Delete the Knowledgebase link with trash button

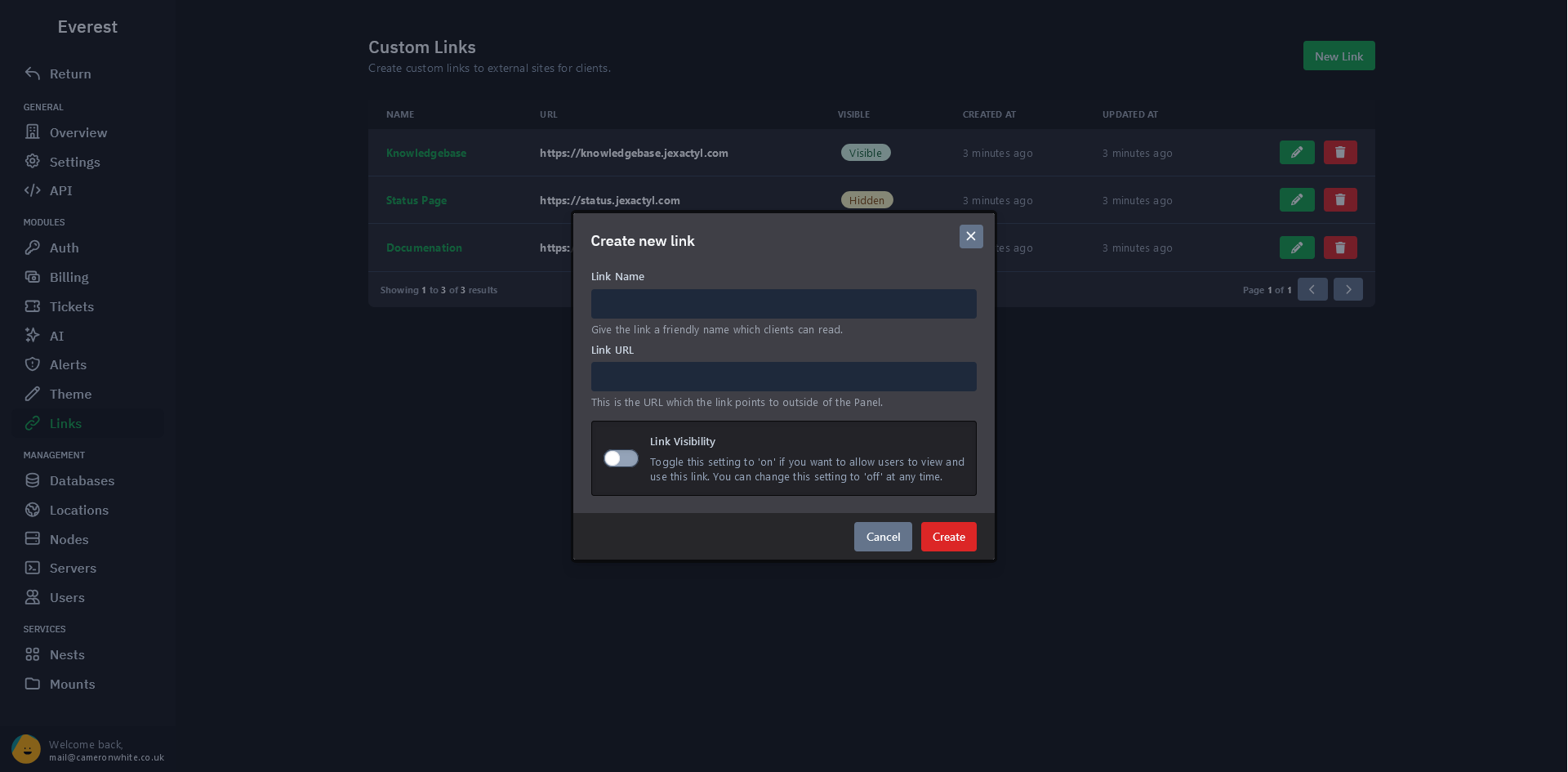(1340, 153)
